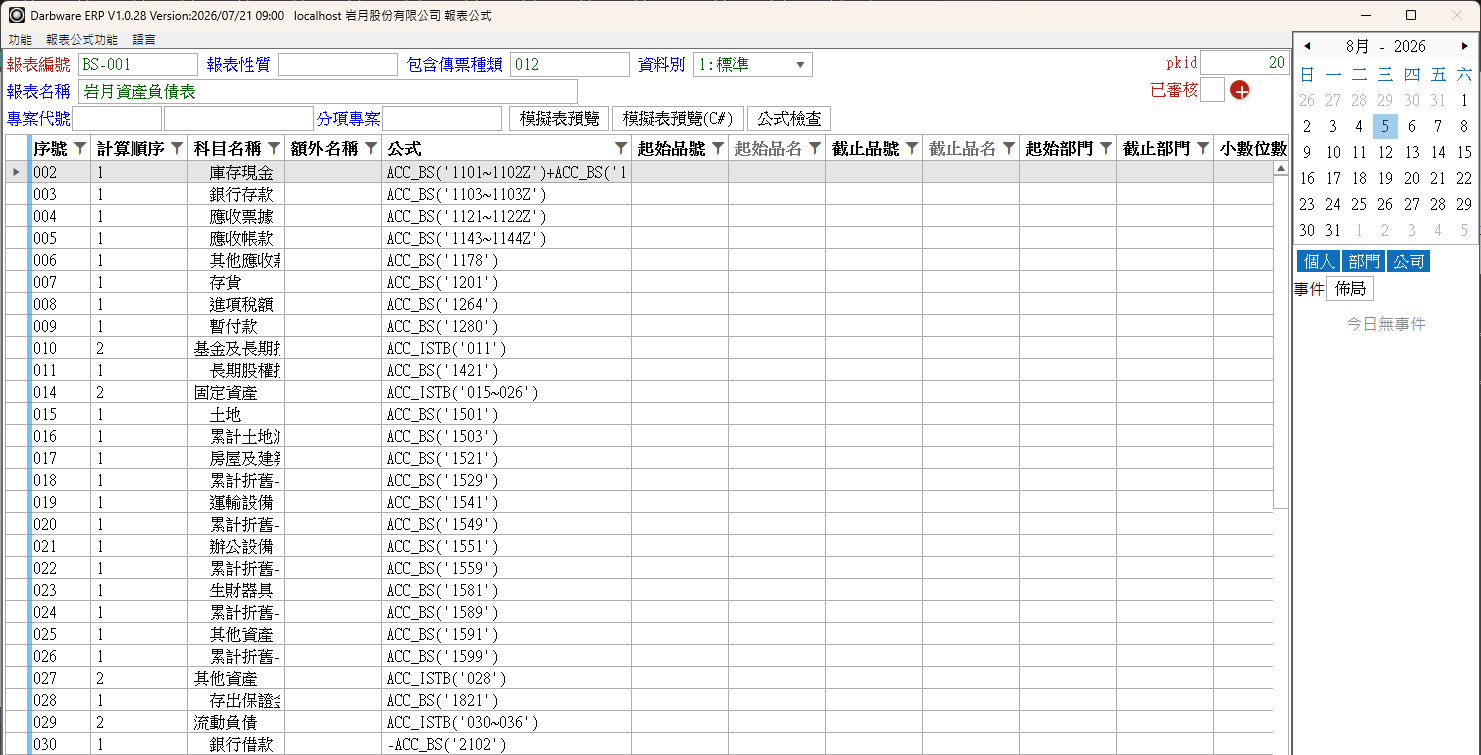Click the formula cell ACC_ISTB('030~036')
Image resolution: width=1481 pixels, height=755 pixels.
click(x=506, y=722)
